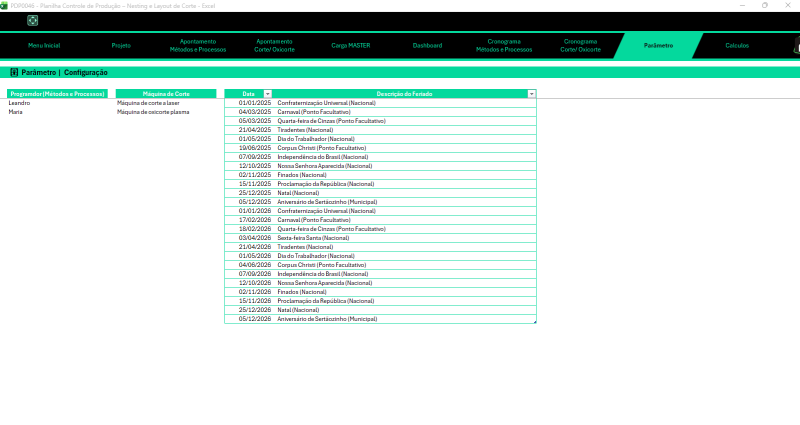
Task: Click the Excel app icon in title bar
Action: click(x=5, y=5)
